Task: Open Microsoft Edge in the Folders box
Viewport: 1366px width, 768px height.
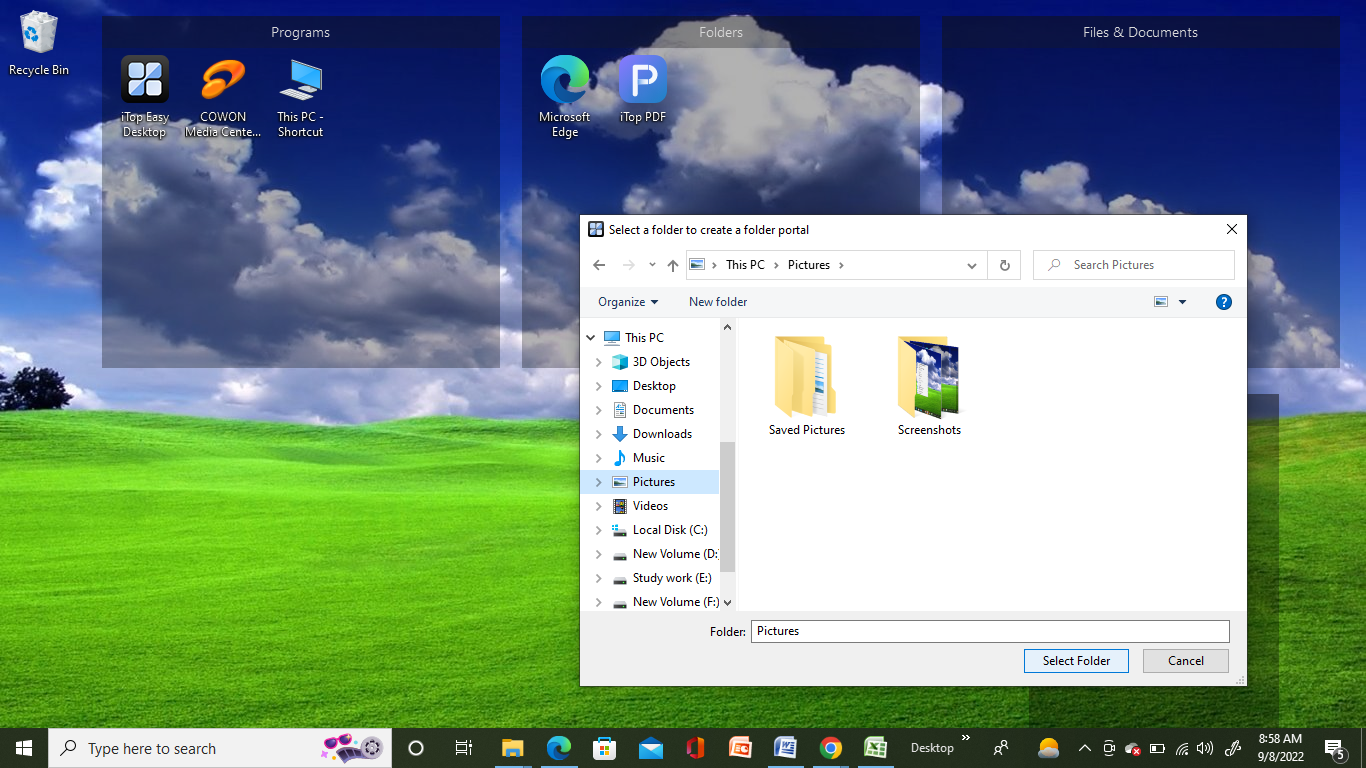Action: [565, 96]
